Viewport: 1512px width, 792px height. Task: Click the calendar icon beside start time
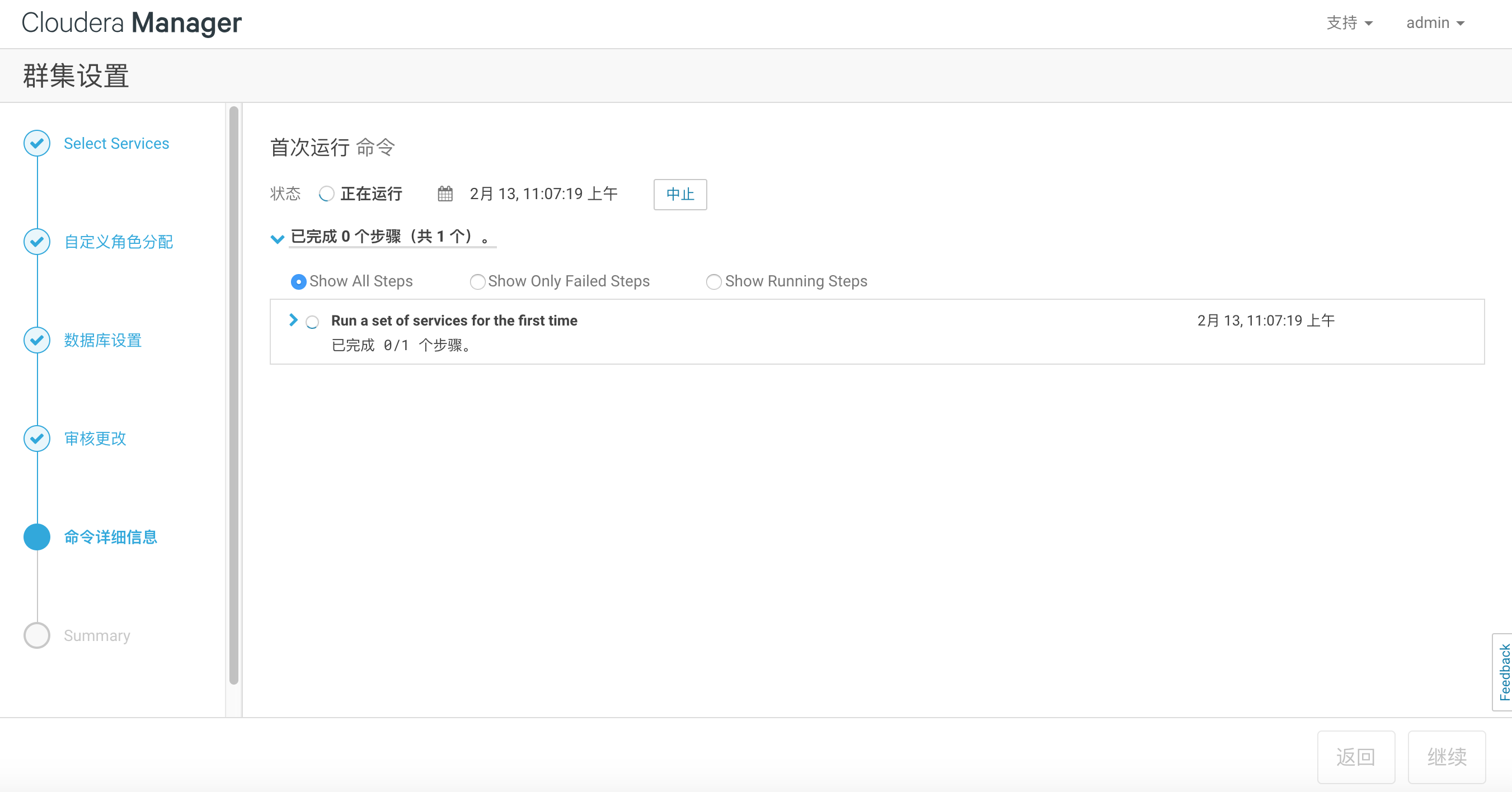445,194
